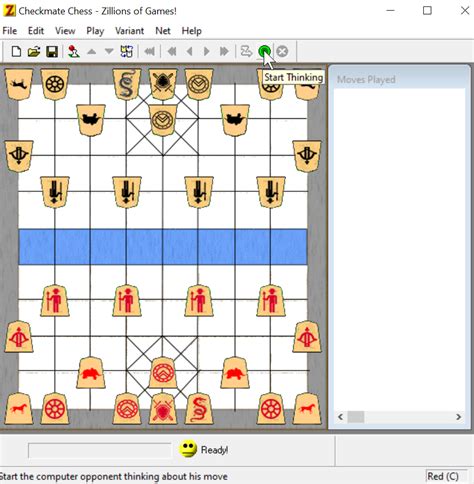Screen dimensions: 474x484
Task: Click the empty status text field
Action: [x=100, y=450]
